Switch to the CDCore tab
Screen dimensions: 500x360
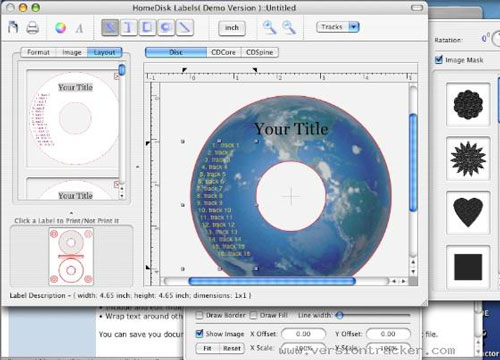click(x=223, y=52)
